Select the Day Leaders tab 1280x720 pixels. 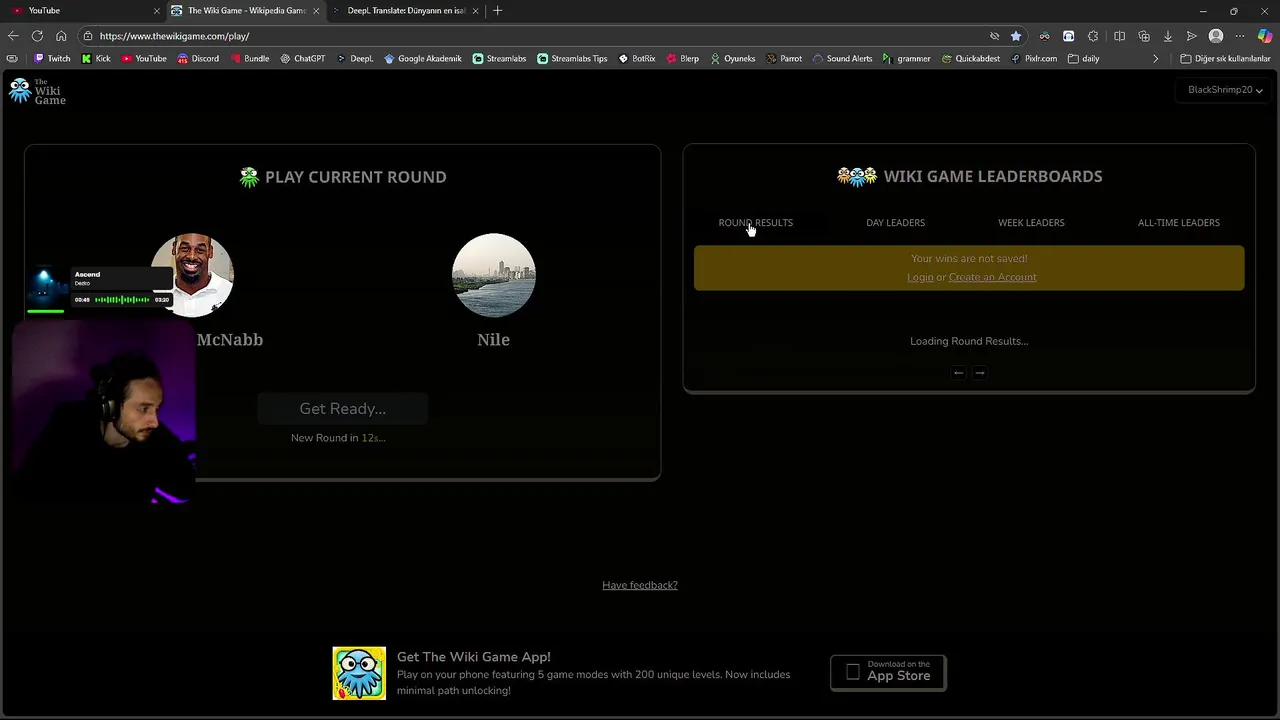click(895, 223)
